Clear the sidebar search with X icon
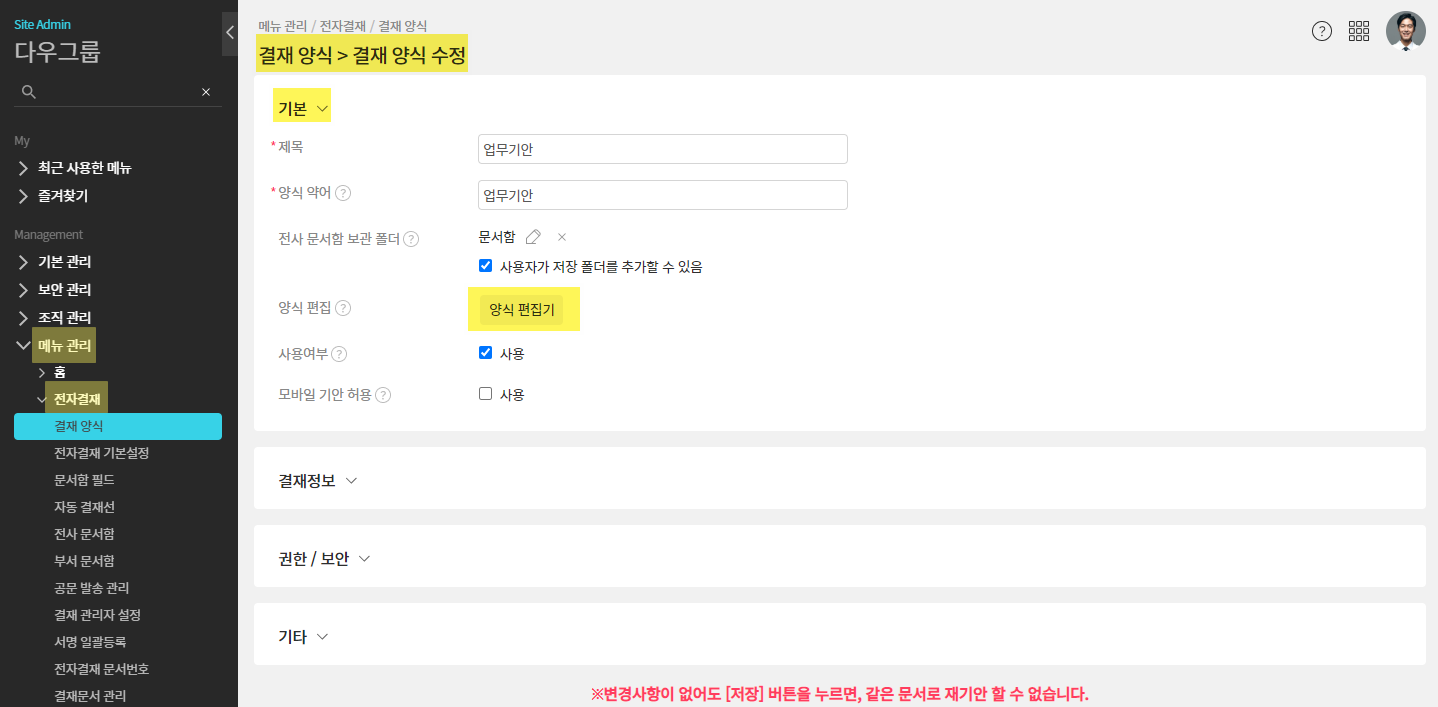 click(x=206, y=92)
